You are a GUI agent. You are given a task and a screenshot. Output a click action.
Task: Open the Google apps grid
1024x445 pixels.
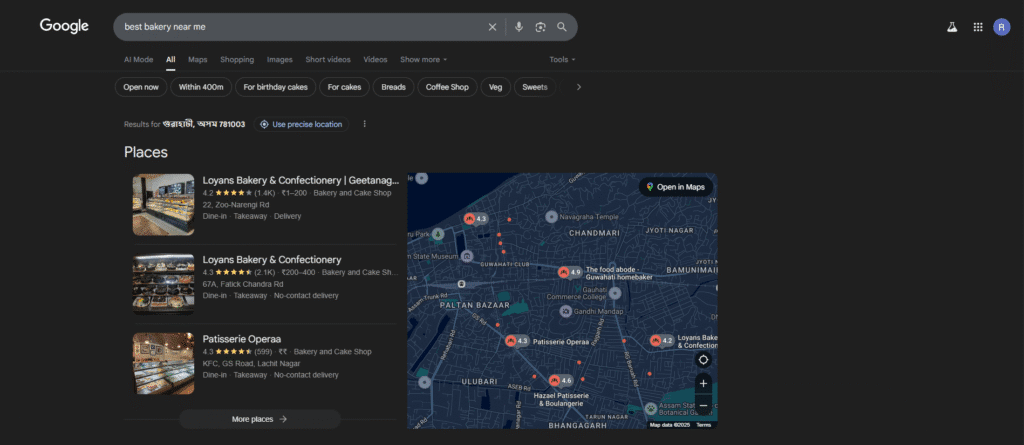click(x=978, y=27)
